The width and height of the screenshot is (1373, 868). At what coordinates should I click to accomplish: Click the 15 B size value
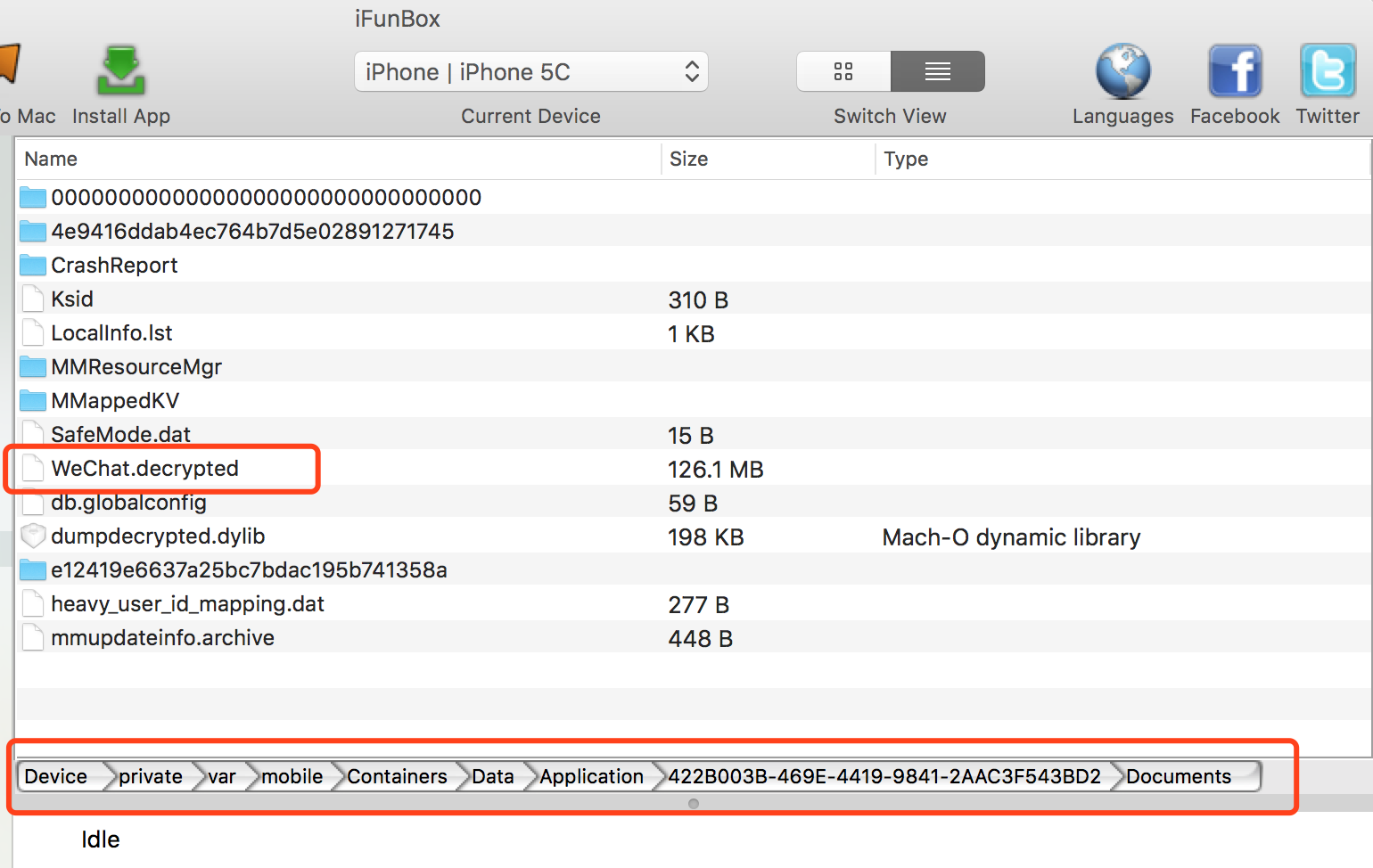(691, 436)
